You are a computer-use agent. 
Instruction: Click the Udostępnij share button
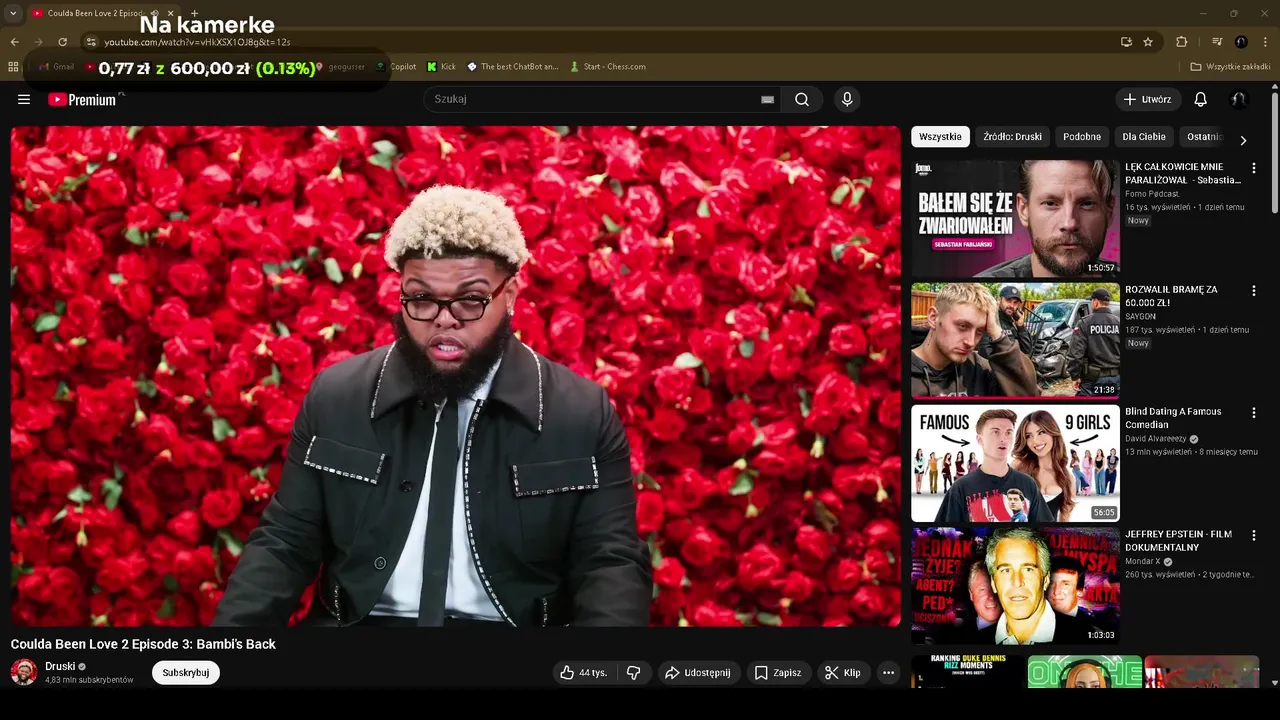(x=698, y=673)
